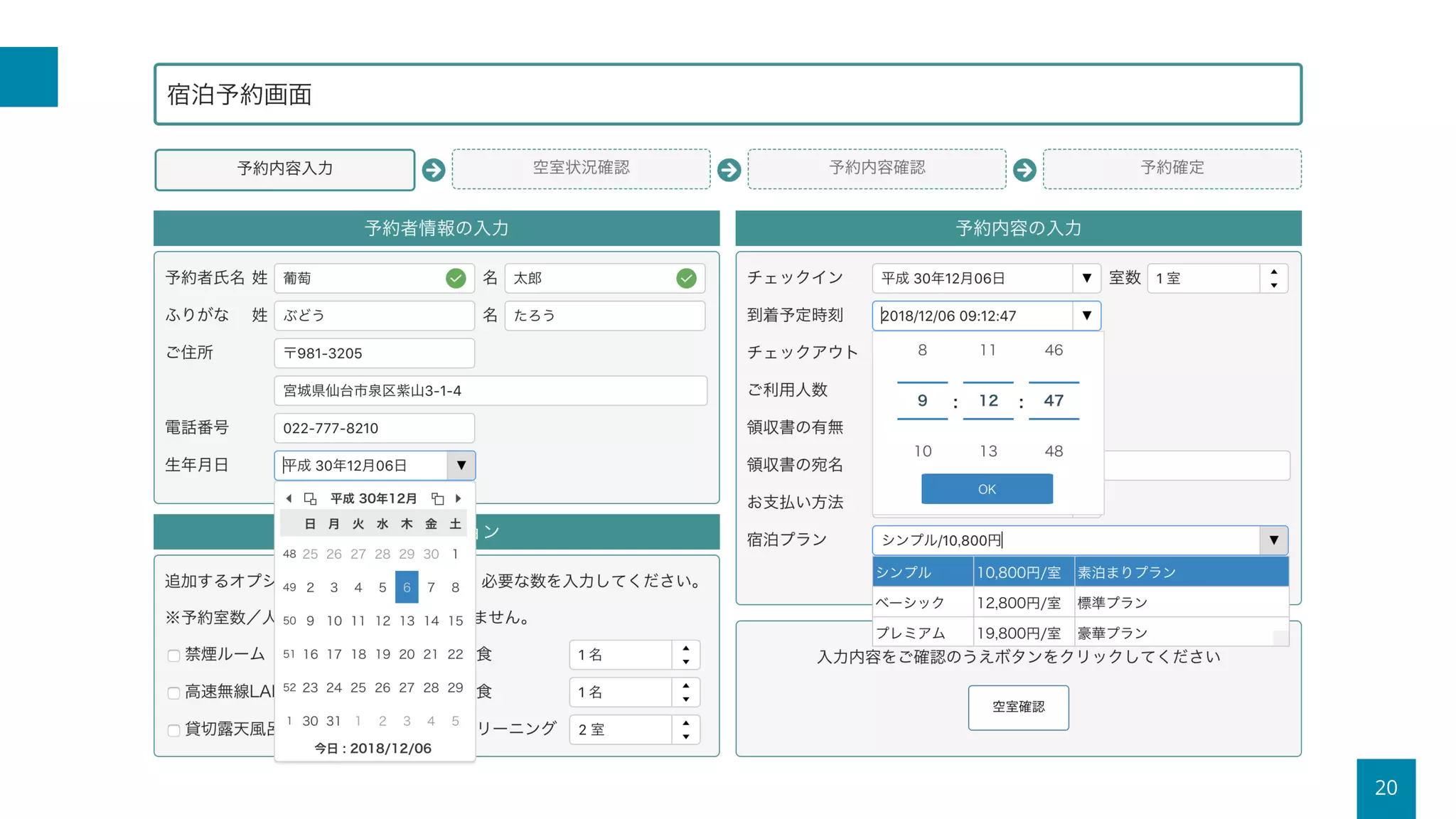
Task: Go to previous month in calendar popup
Action: click(x=289, y=498)
